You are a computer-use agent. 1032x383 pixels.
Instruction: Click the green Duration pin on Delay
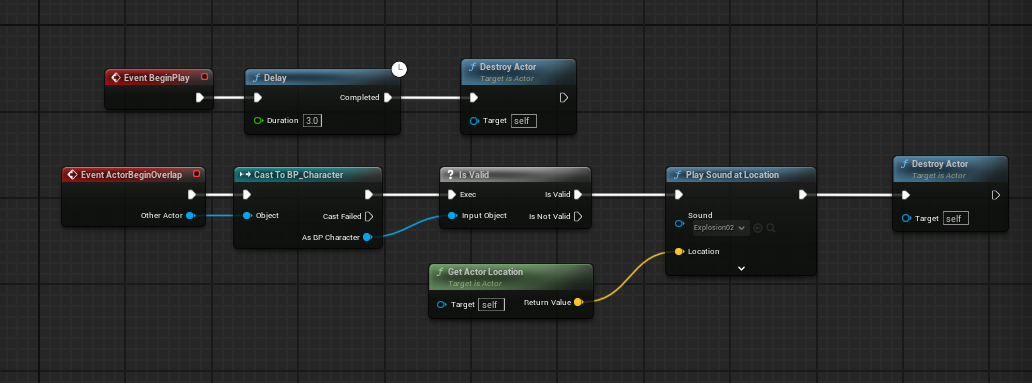[258, 120]
